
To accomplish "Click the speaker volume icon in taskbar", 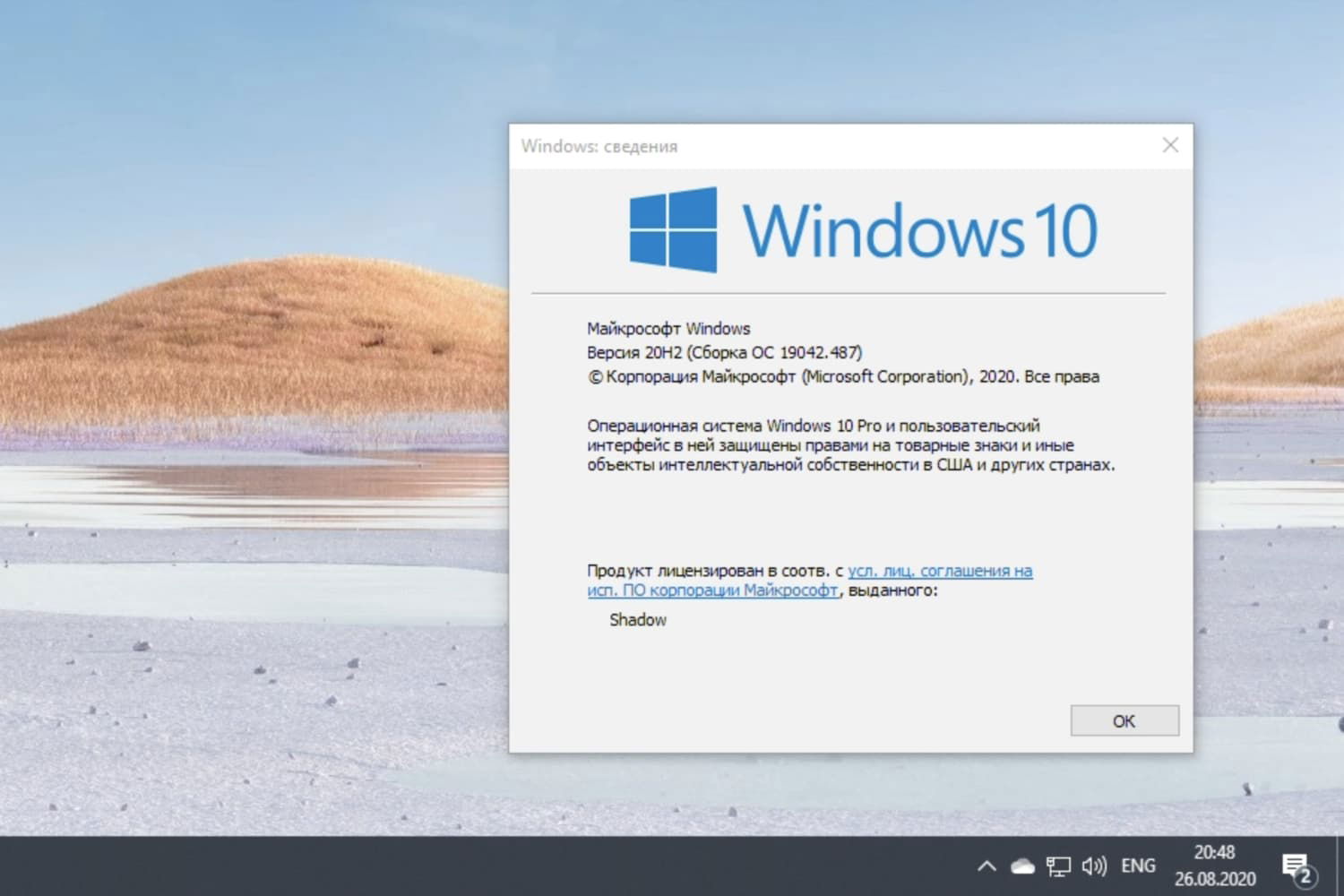I will tap(1094, 866).
